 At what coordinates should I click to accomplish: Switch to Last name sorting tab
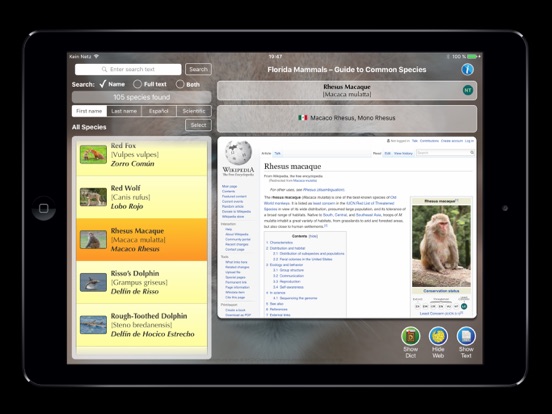(124, 111)
